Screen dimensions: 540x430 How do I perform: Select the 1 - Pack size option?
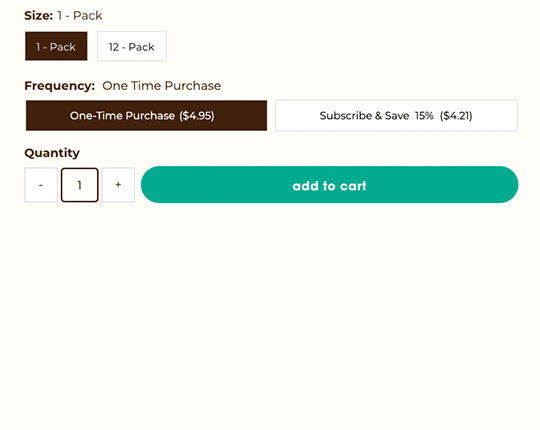(56, 46)
